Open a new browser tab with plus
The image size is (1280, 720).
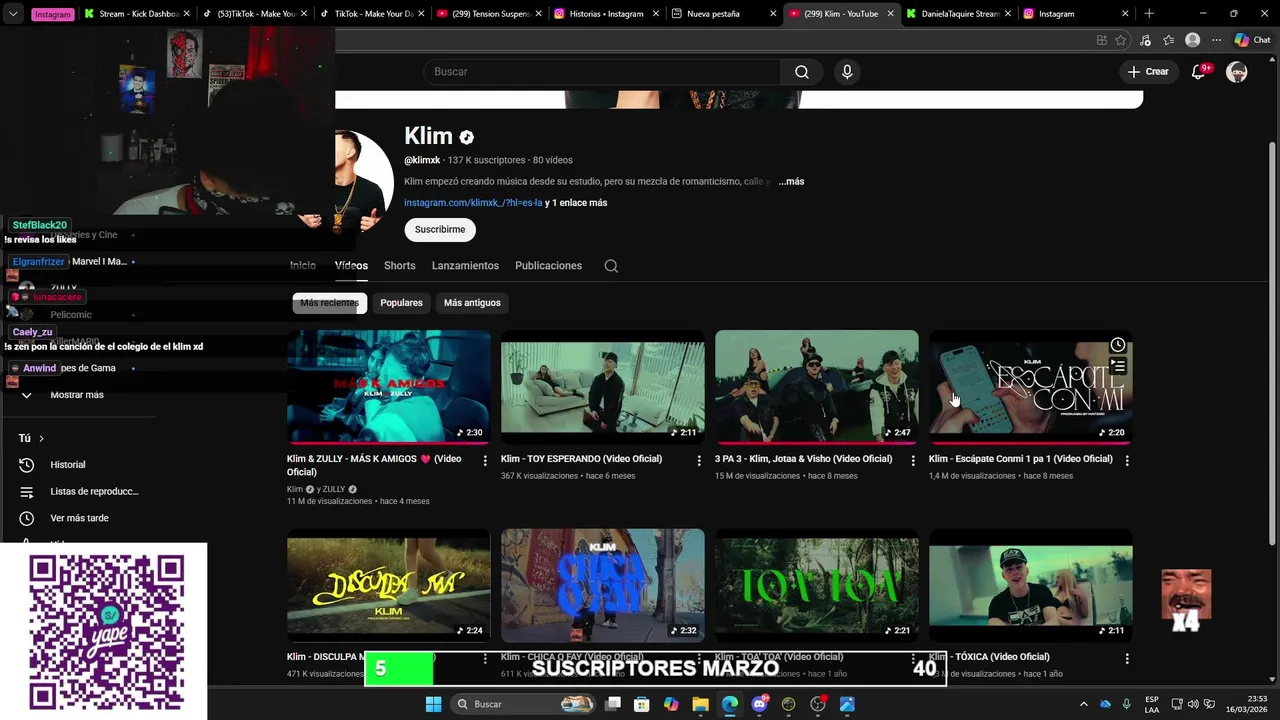pyautogui.click(x=1149, y=14)
